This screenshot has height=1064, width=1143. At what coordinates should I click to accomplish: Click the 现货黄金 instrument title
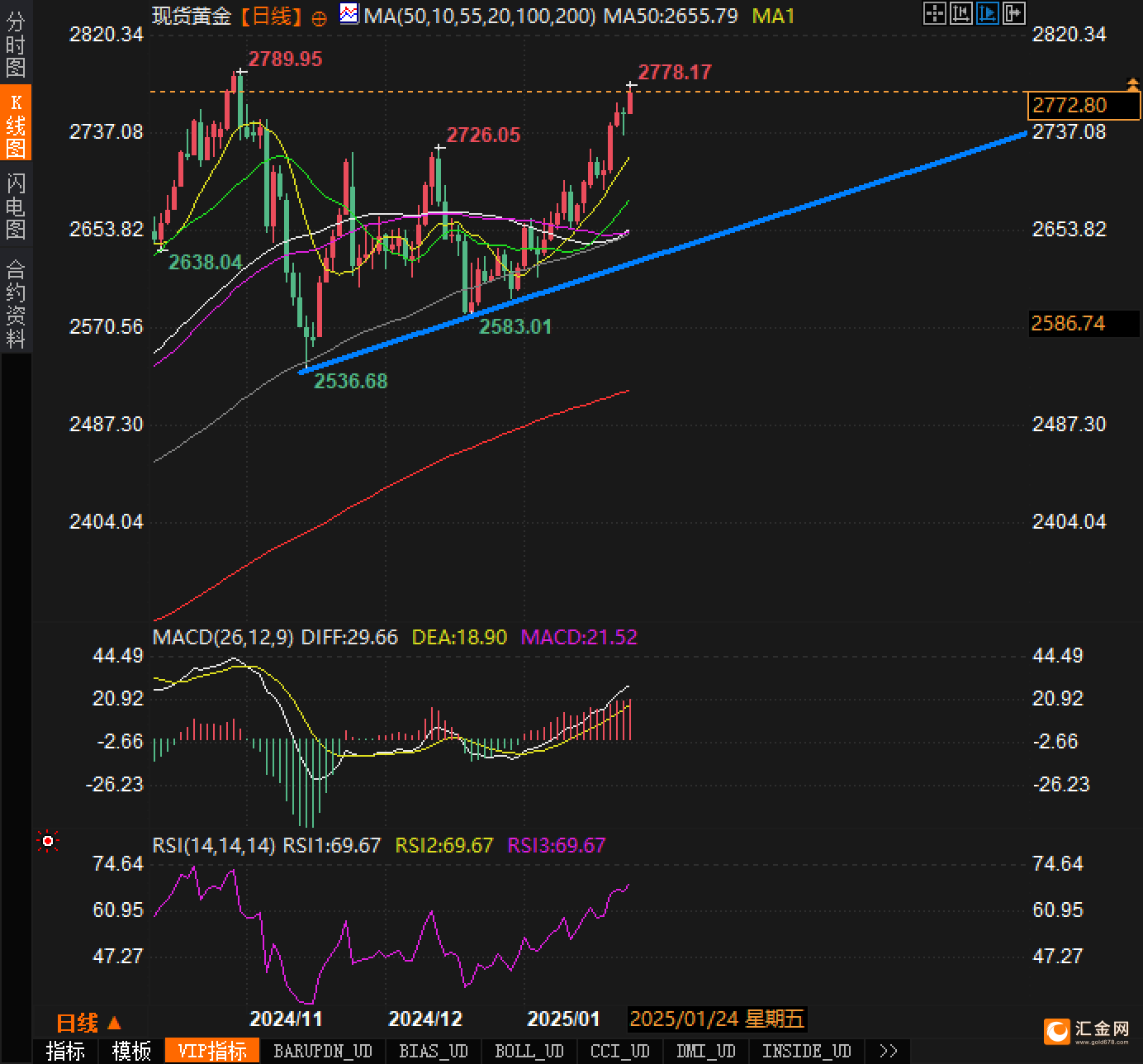192,16
